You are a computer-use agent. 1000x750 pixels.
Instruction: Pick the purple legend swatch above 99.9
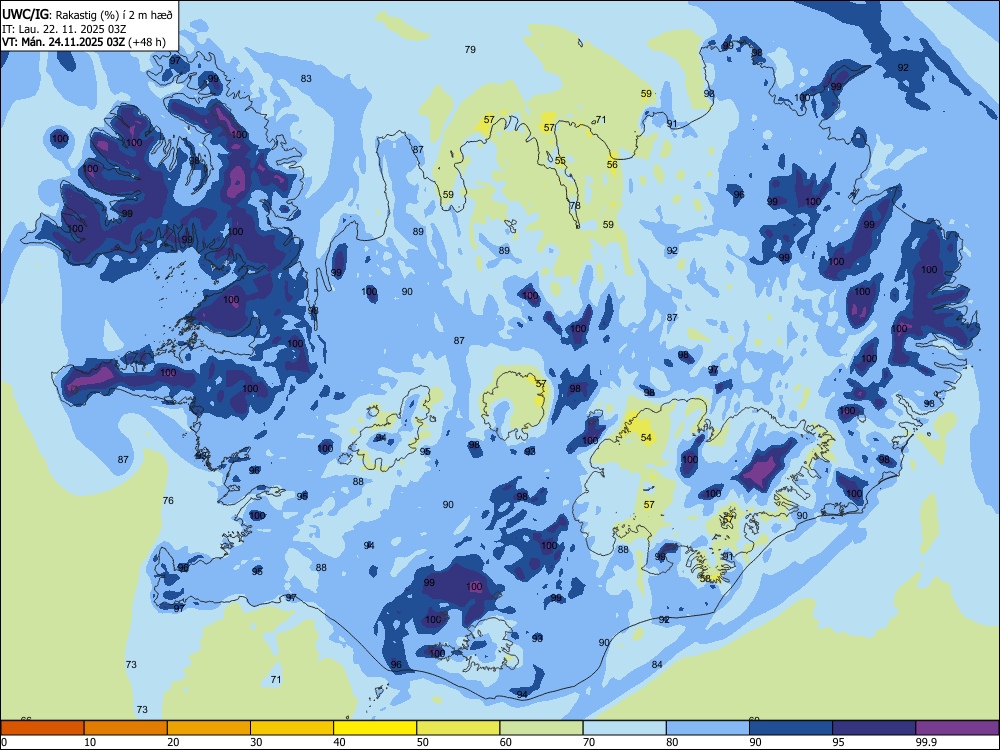[957, 728]
